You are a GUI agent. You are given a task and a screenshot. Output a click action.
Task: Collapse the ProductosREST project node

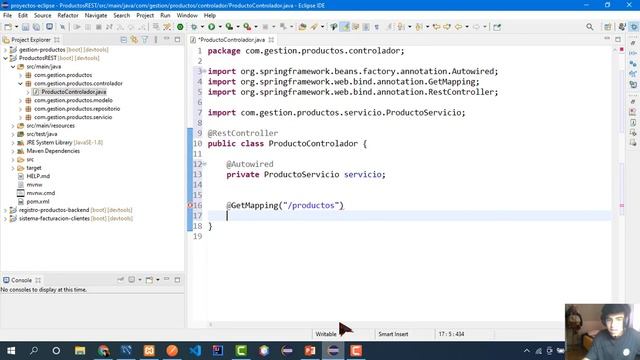point(5,58)
